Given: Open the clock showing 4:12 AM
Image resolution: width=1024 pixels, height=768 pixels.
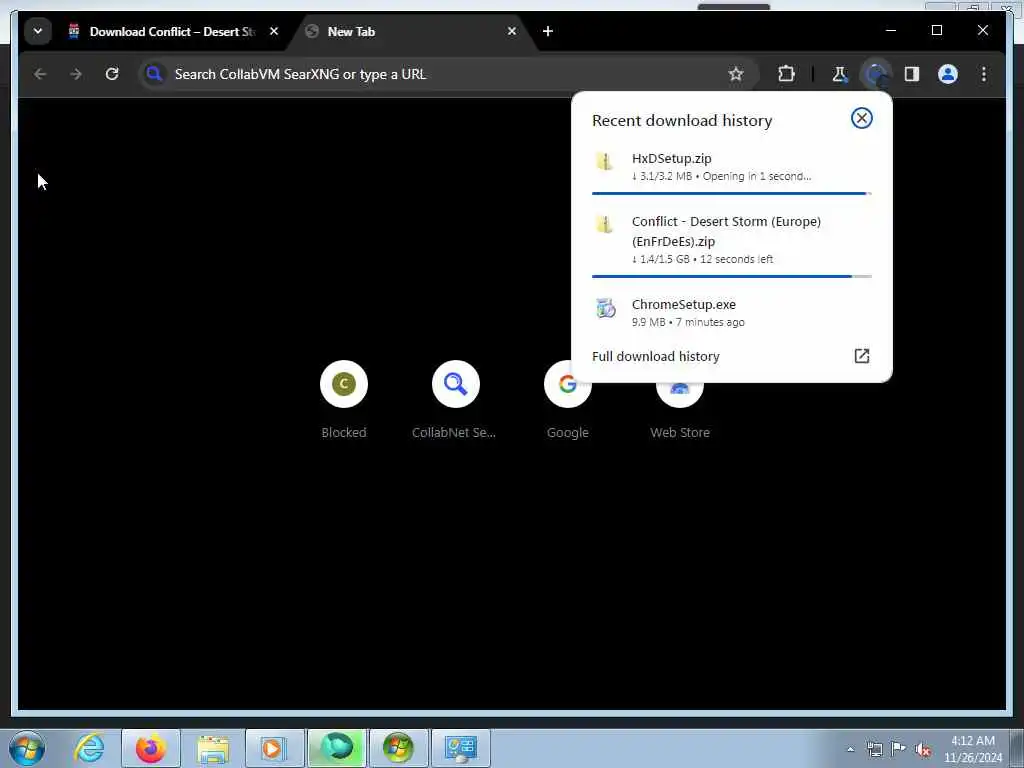Looking at the screenshot, I should (x=972, y=749).
